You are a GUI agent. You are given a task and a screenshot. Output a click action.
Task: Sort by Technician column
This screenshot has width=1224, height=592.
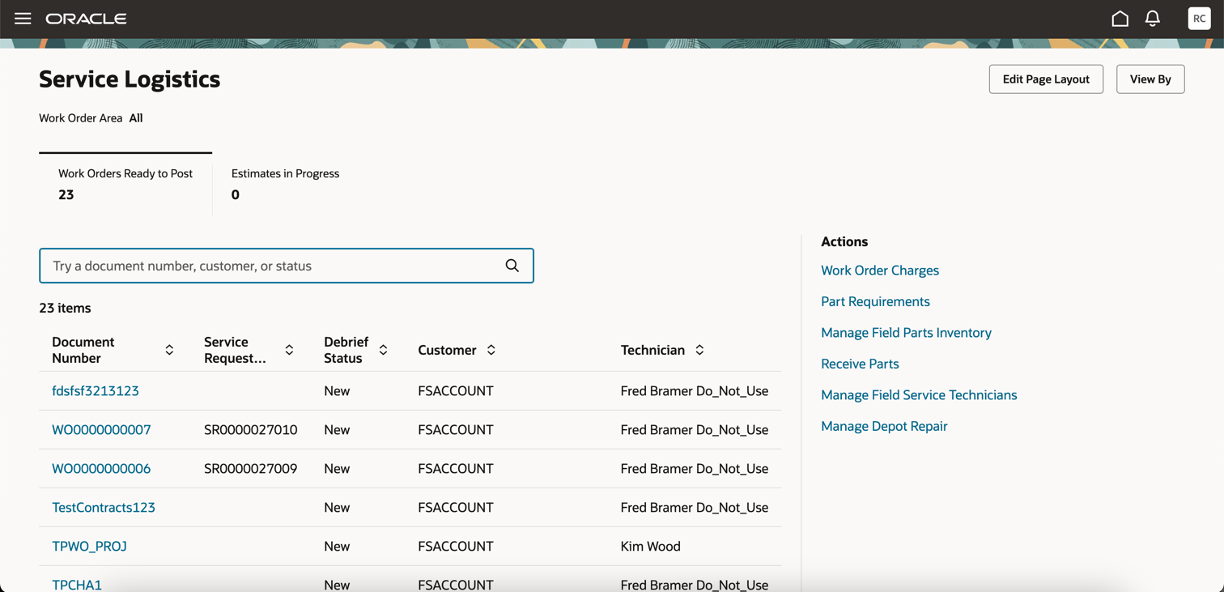[699, 350]
